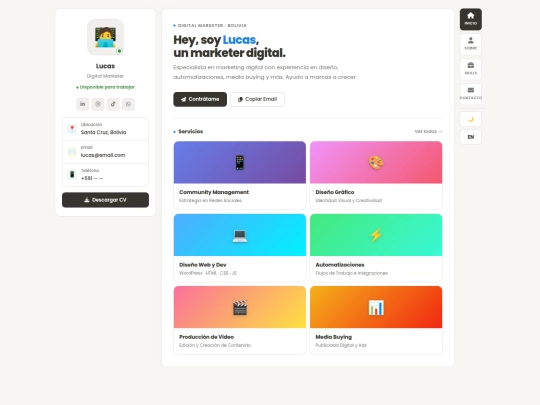Click the Flujos de Trabajo e Integraciones subtitle

click(x=352, y=273)
